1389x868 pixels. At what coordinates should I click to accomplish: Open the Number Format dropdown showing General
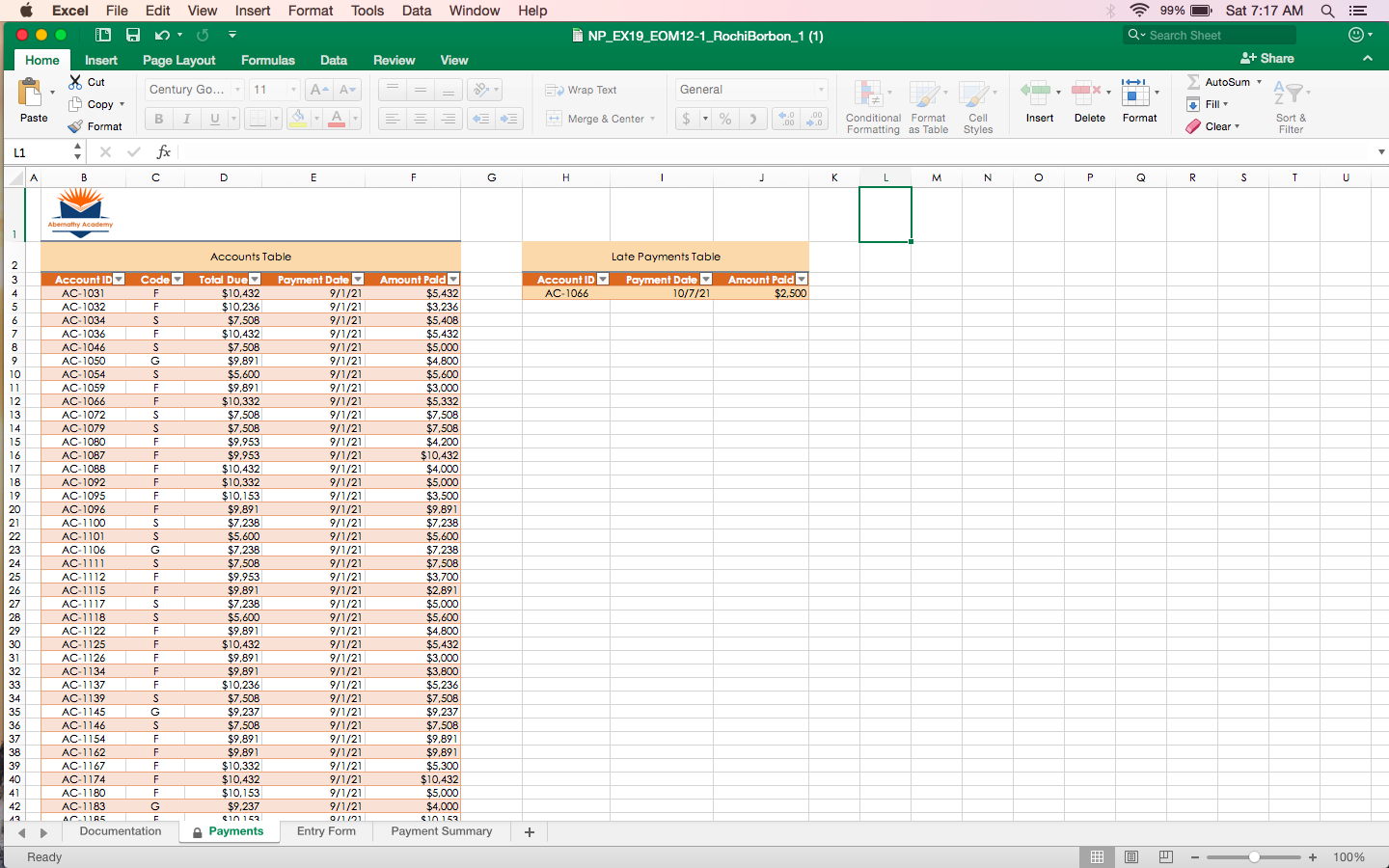click(751, 90)
